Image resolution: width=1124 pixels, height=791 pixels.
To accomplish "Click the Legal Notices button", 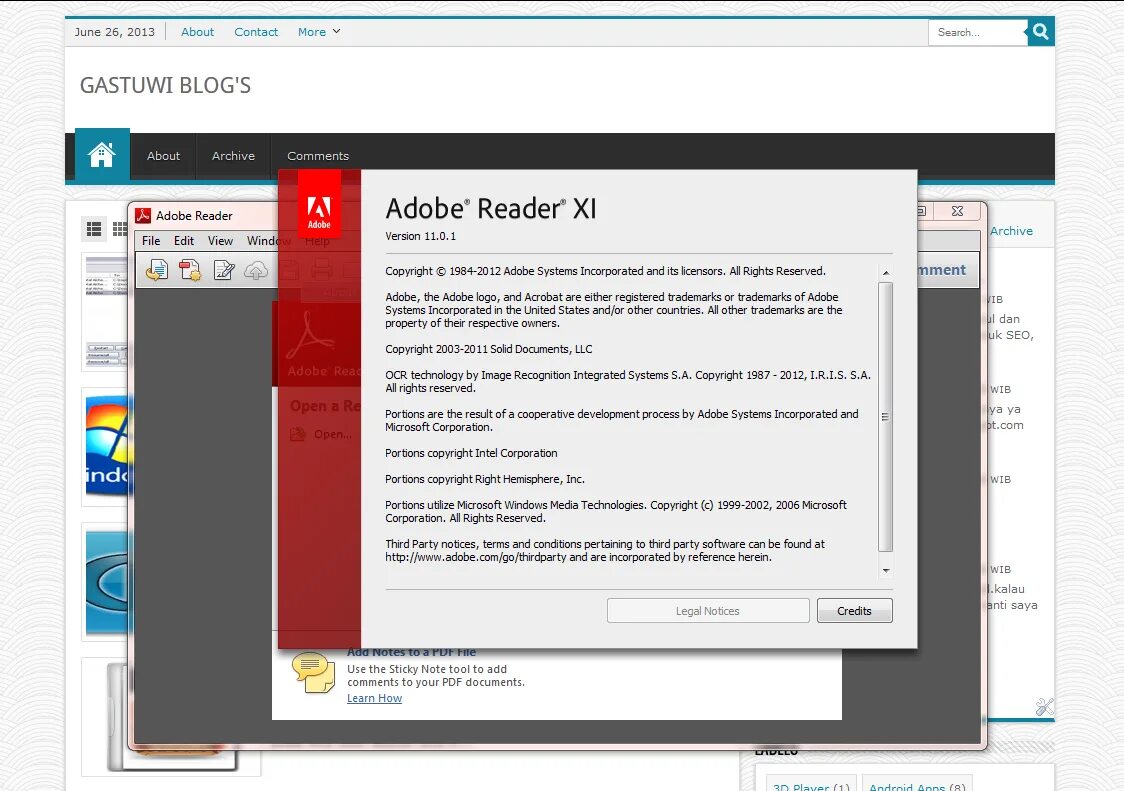I will (x=708, y=610).
